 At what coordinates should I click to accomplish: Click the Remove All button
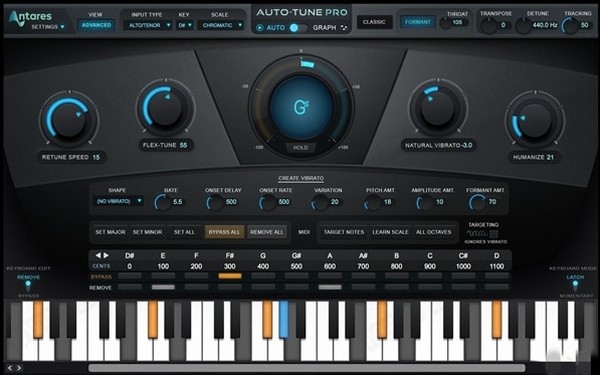(267, 232)
